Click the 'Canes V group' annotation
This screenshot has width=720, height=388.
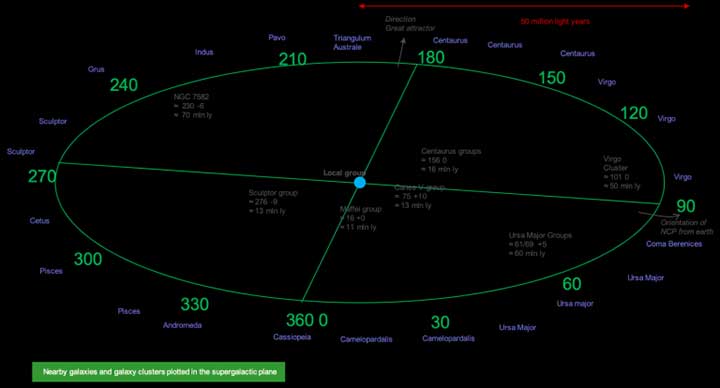[419, 197]
